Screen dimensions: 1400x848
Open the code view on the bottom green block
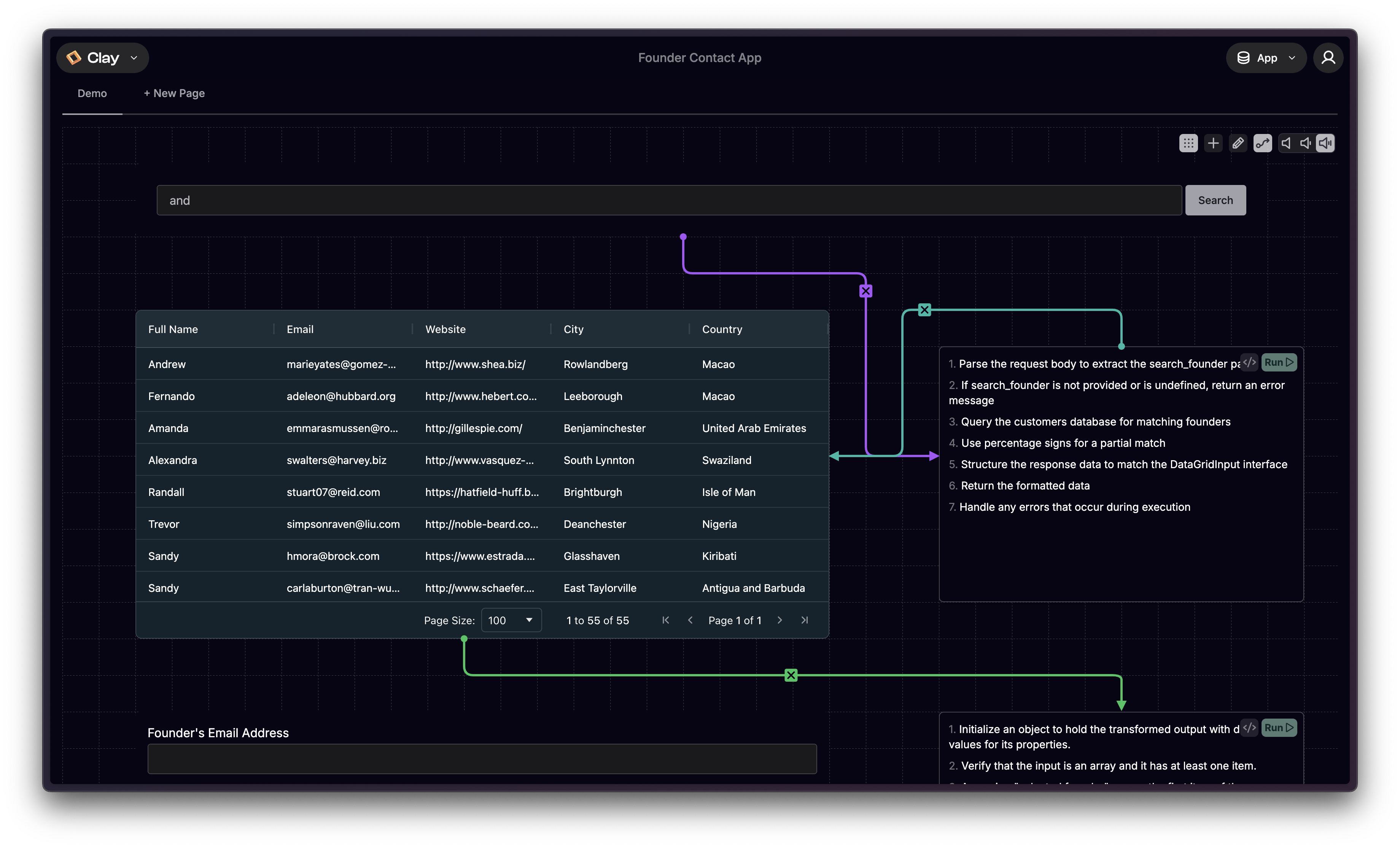(x=1249, y=727)
